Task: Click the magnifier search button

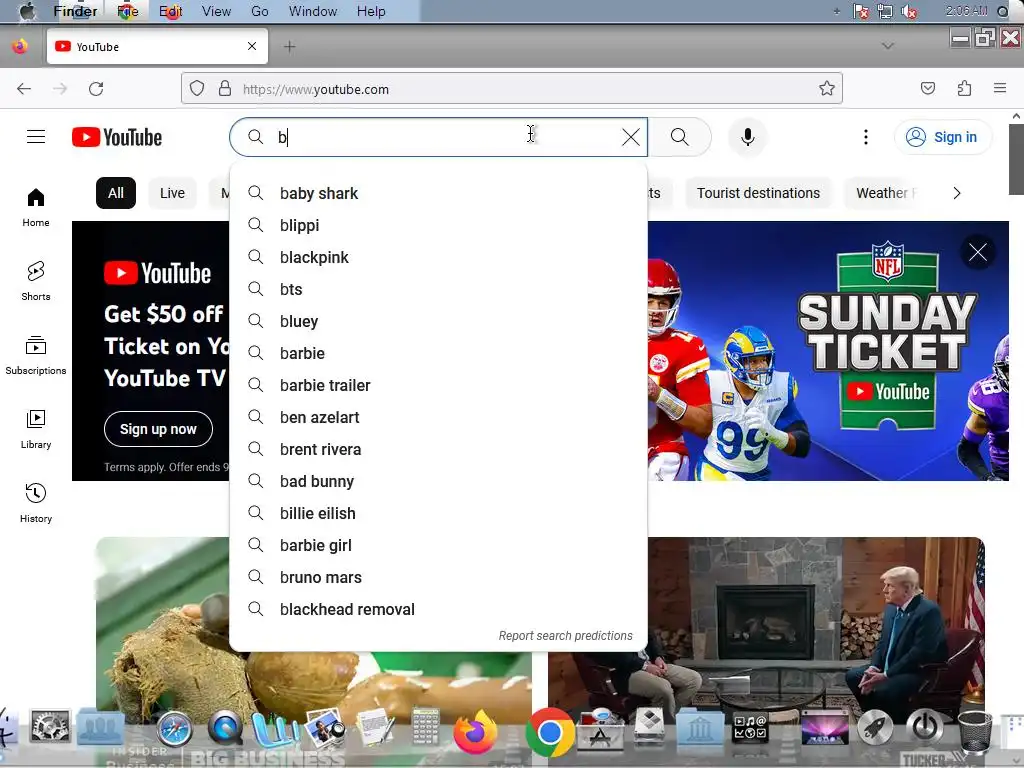Action: pos(680,137)
